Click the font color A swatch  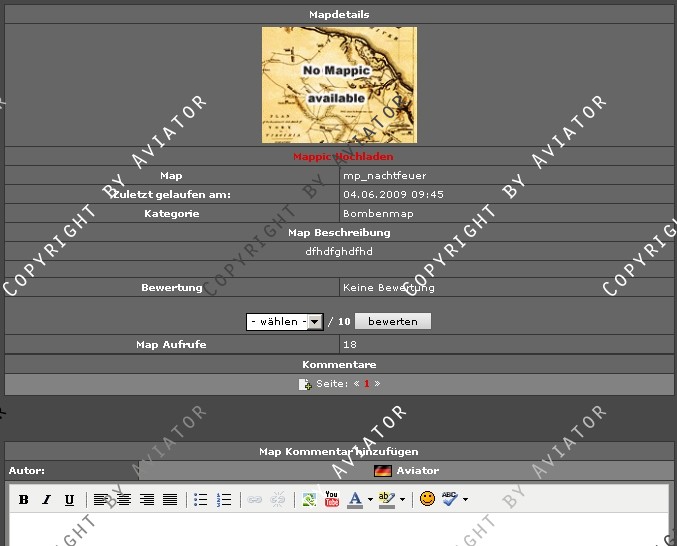click(x=355, y=499)
